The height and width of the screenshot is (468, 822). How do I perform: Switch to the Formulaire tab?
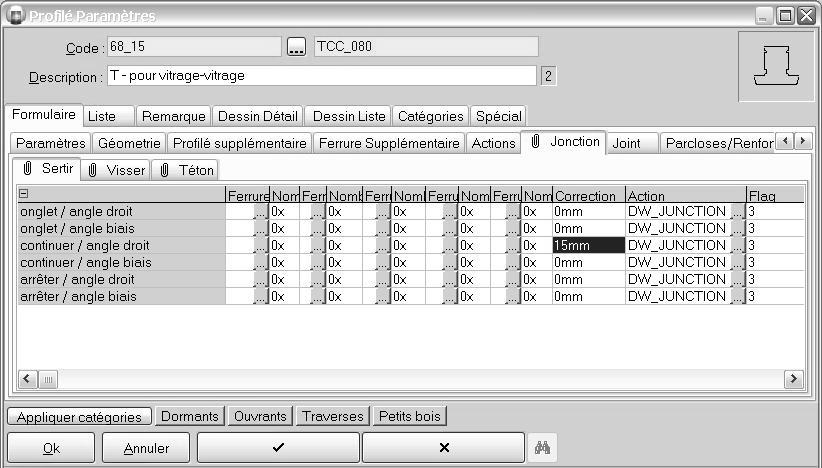(x=44, y=115)
